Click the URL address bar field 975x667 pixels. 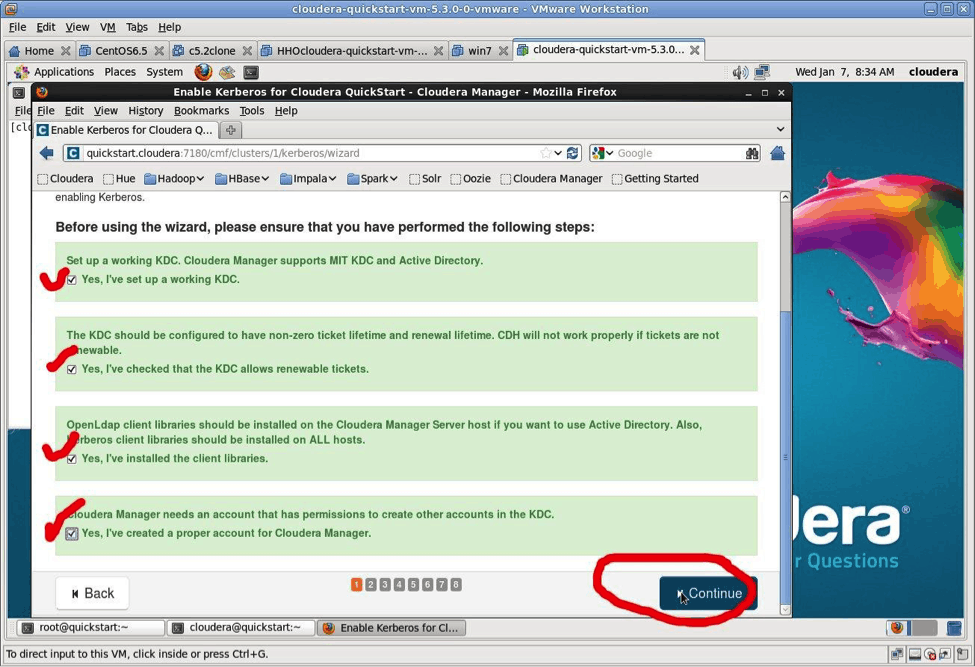pyautogui.click(x=310, y=153)
